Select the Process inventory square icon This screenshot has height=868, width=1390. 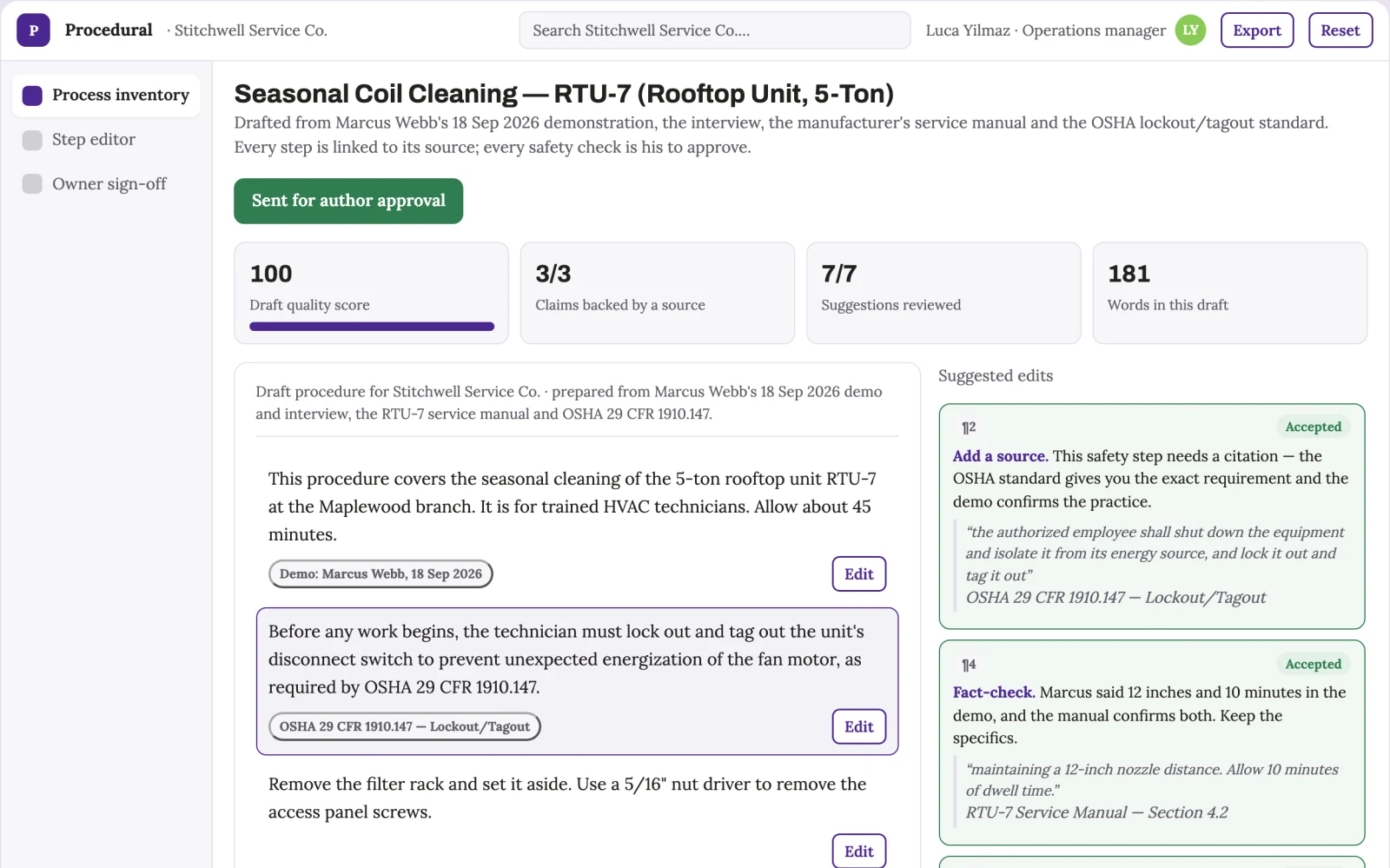pos(32,96)
